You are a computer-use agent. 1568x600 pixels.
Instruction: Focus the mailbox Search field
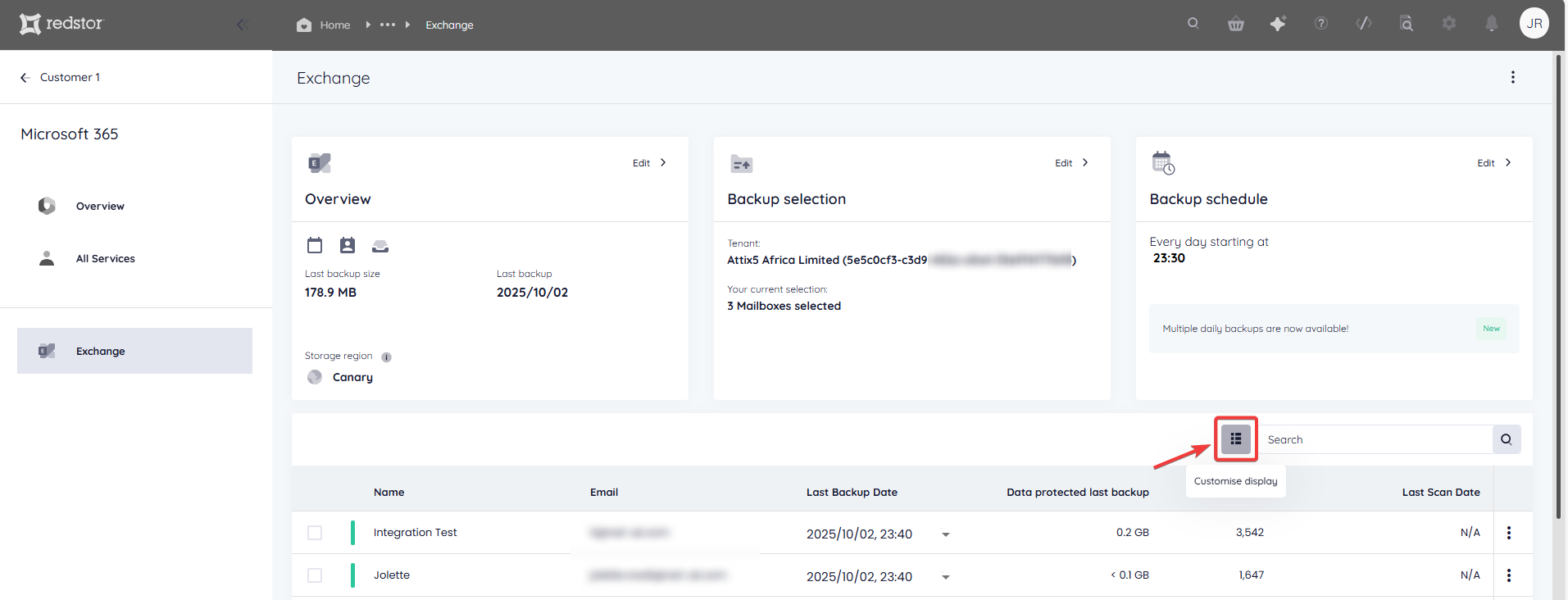tap(1375, 439)
